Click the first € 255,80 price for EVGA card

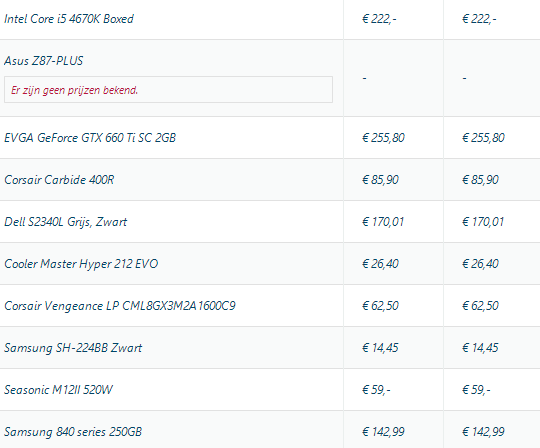point(383,138)
